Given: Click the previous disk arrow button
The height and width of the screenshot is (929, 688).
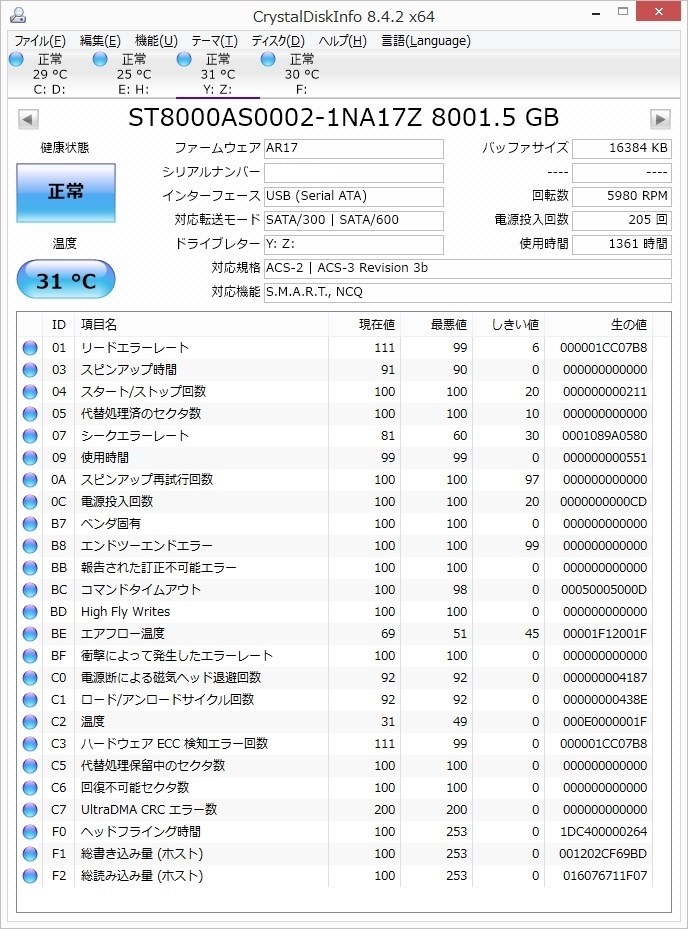Looking at the screenshot, I should (28, 119).
